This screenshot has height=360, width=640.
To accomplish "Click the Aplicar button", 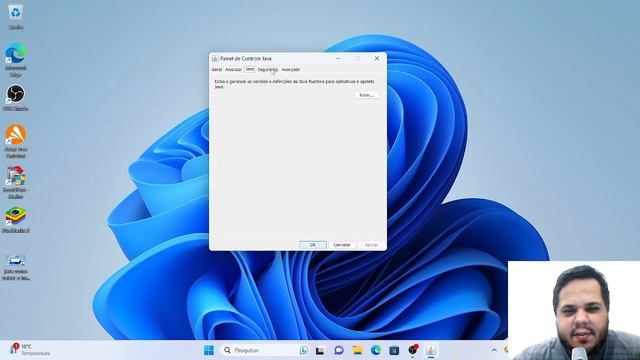I will pyautogui.click(x=371, y=245).
